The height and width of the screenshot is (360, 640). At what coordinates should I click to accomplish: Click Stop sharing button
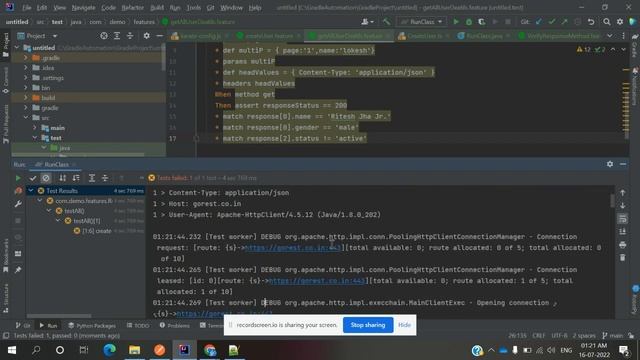click(x=368, y=325)
